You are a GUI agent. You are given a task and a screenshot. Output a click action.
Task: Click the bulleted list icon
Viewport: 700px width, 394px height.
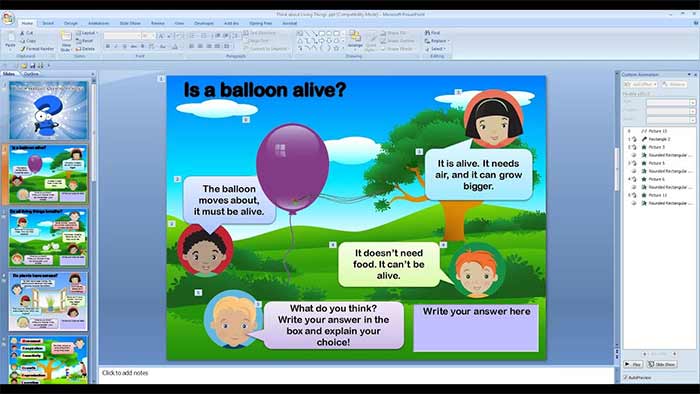pos(193,36)
